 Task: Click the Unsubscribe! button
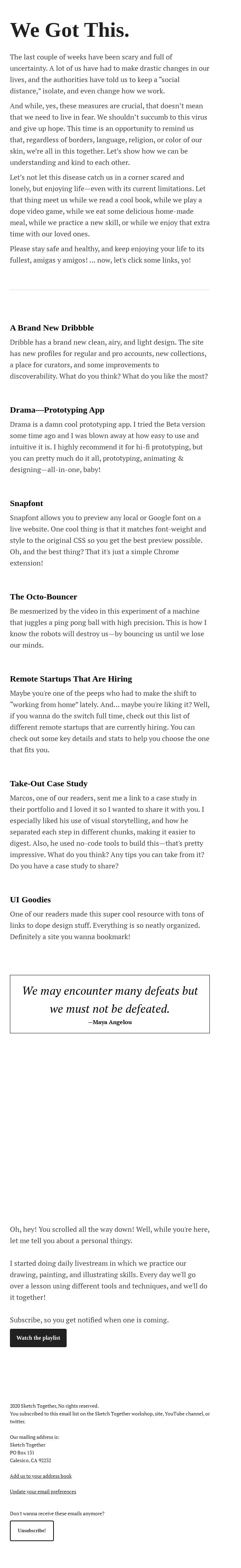click(32, 1530)
